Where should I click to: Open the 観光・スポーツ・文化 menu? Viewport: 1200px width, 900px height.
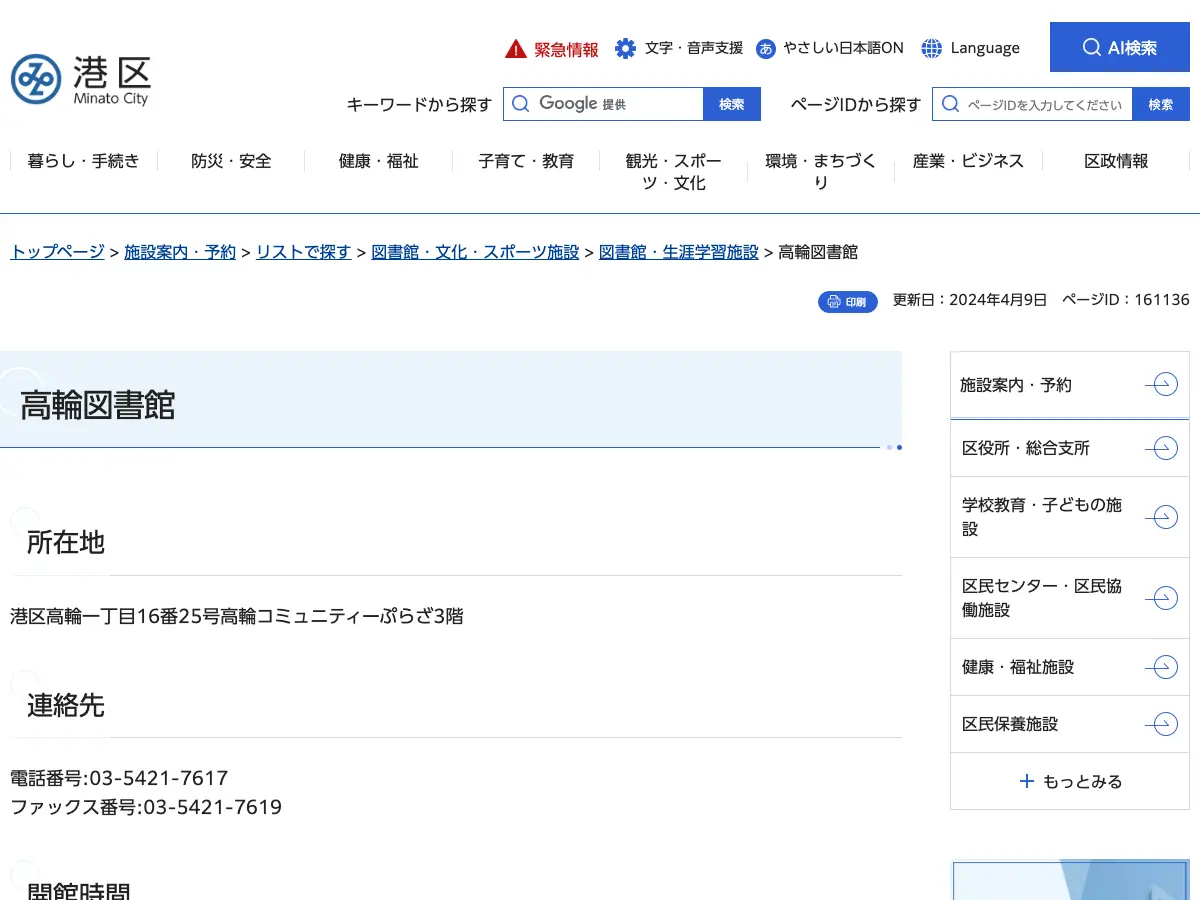tap(673, 172)
